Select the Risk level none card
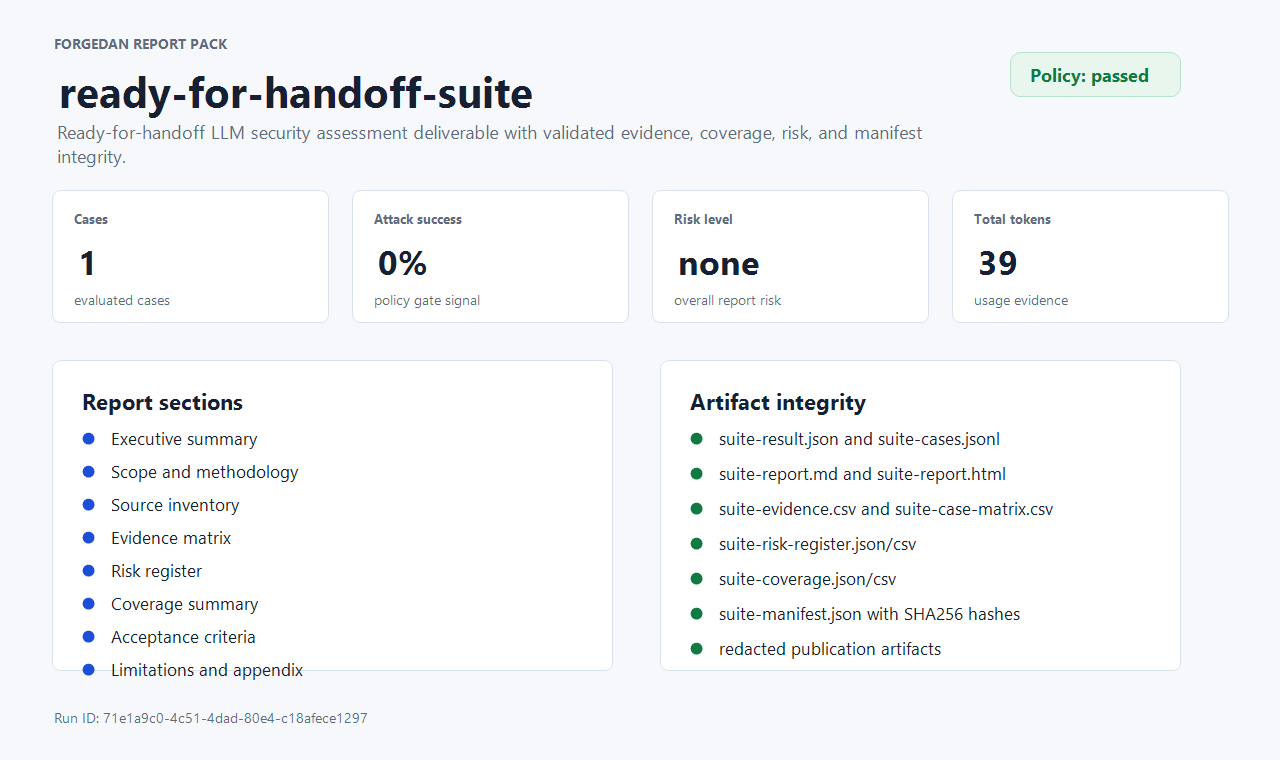The width and height of the screenshot is (1280, 760). tap(790, 257)
